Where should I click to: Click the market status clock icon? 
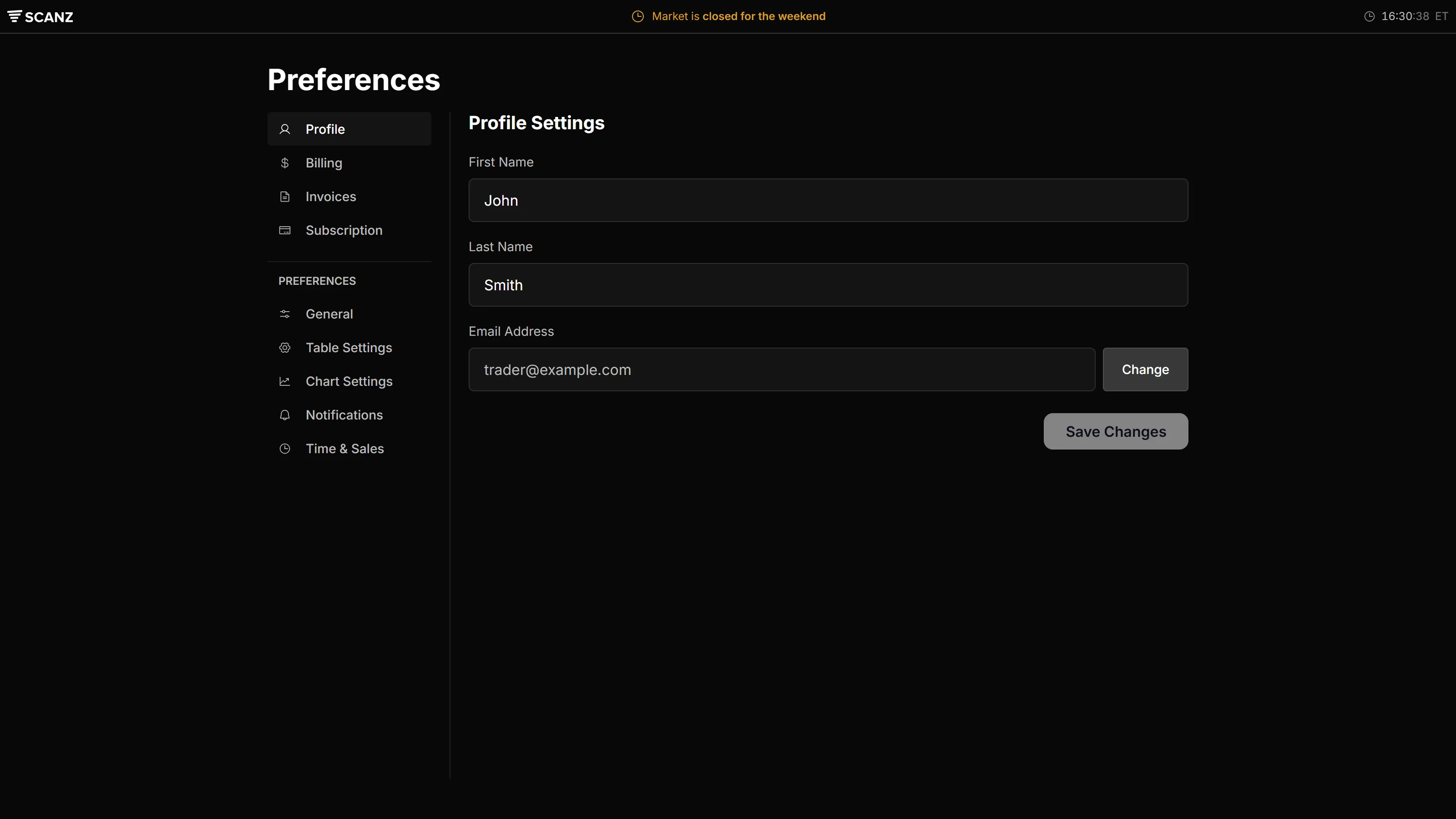click(637, 16)
